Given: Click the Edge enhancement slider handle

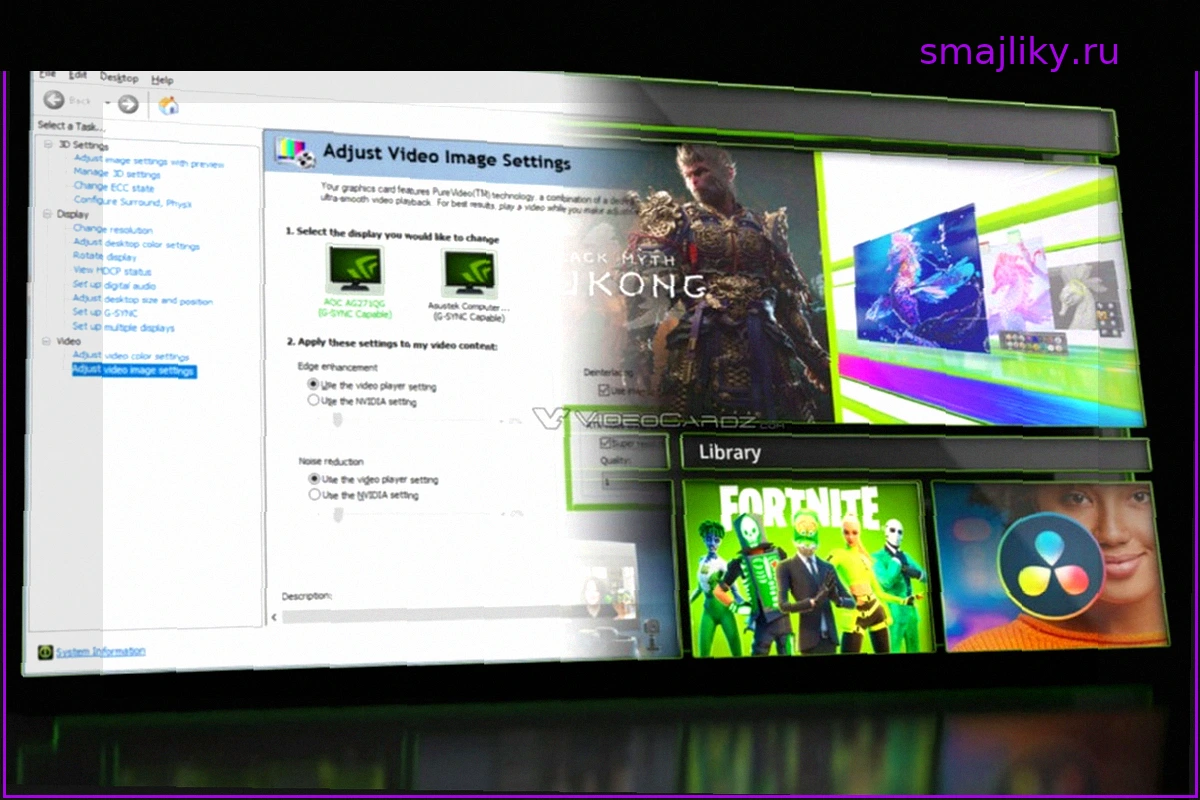Looking at the screenshot, I should 338,418.
